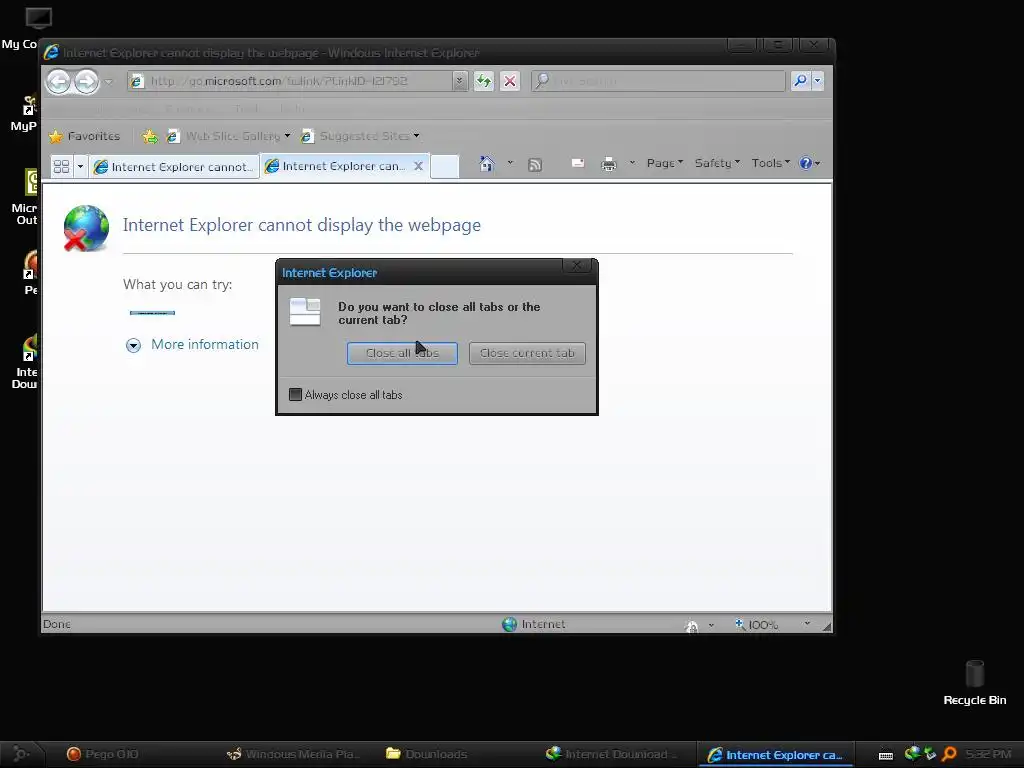Open Recycle Bin desktop icon

(x=975, y=683)
